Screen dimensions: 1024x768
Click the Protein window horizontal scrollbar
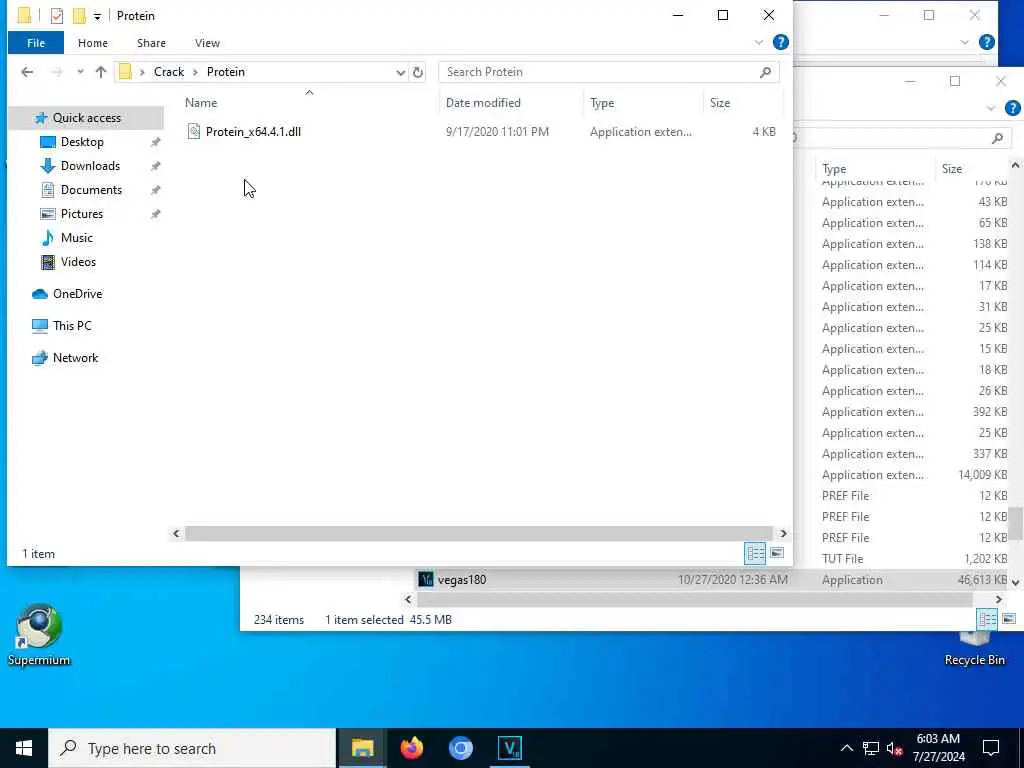[x=479, y=534]
